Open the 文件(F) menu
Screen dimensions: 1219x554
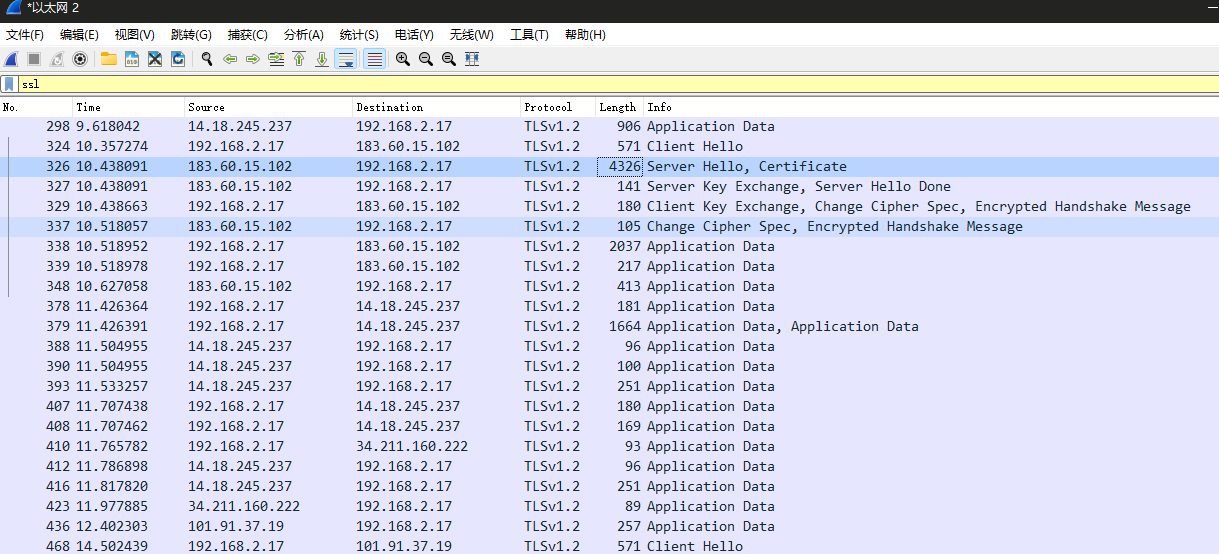pyautogui.click(x=25, y=35)
